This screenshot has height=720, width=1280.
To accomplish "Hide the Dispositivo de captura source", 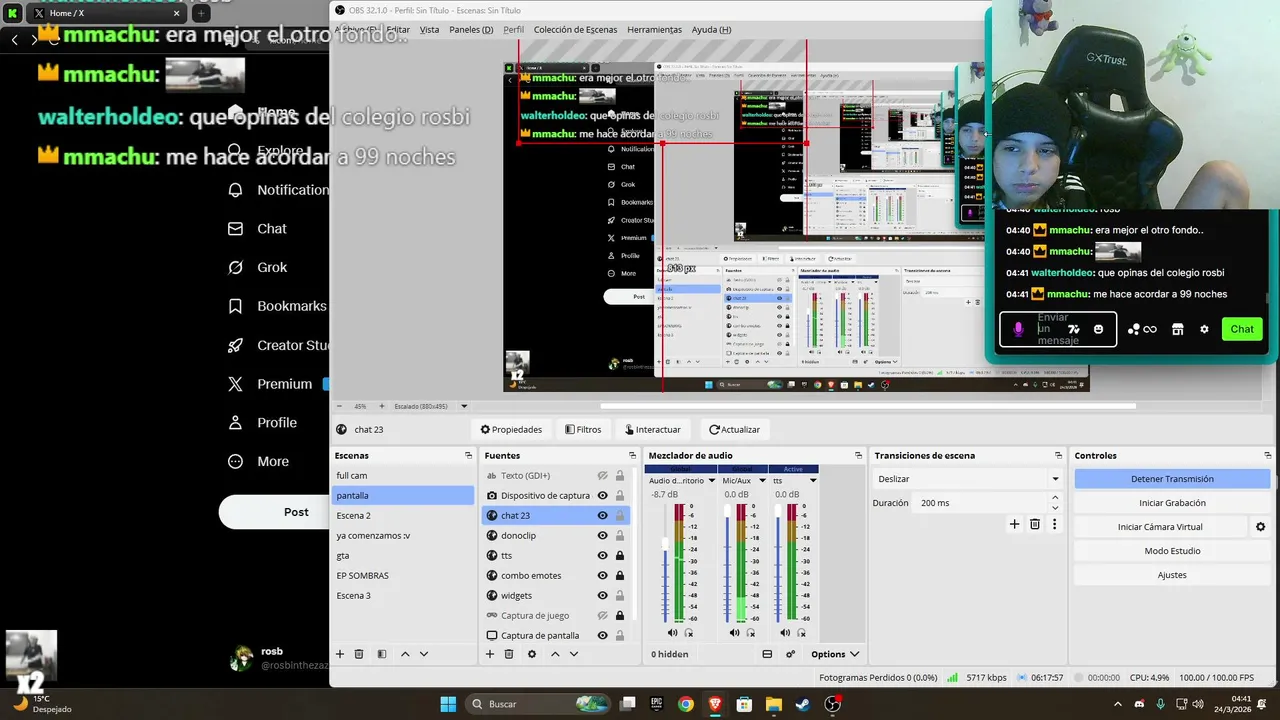I will [603, 496].
